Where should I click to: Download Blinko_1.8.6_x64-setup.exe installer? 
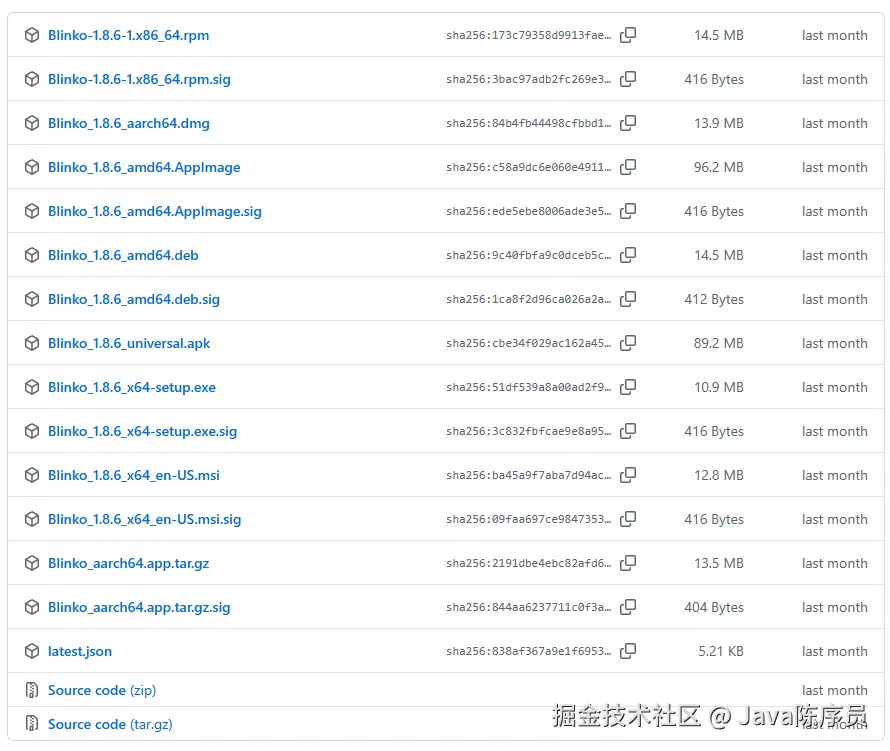pyautogui.click(x=132, y=387)
